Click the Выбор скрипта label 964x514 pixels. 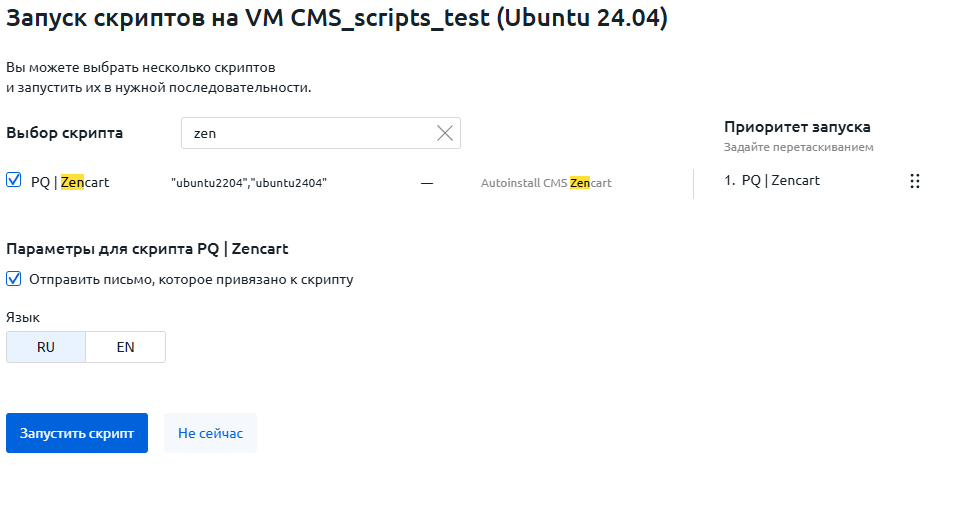click(65, 133)
